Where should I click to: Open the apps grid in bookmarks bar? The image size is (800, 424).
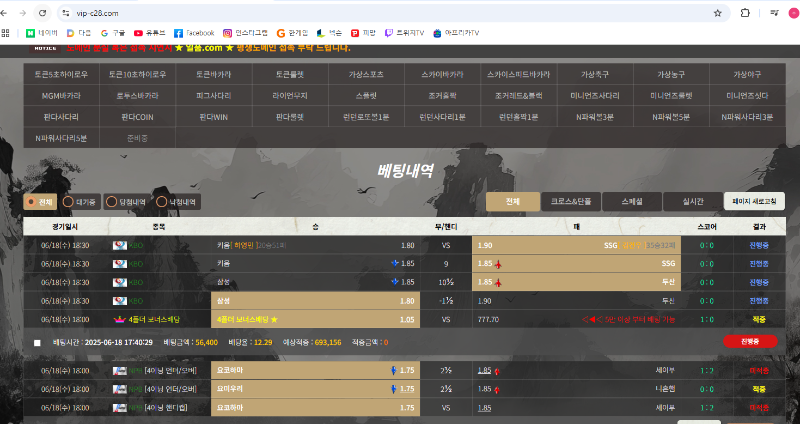(x=6, y=33)
